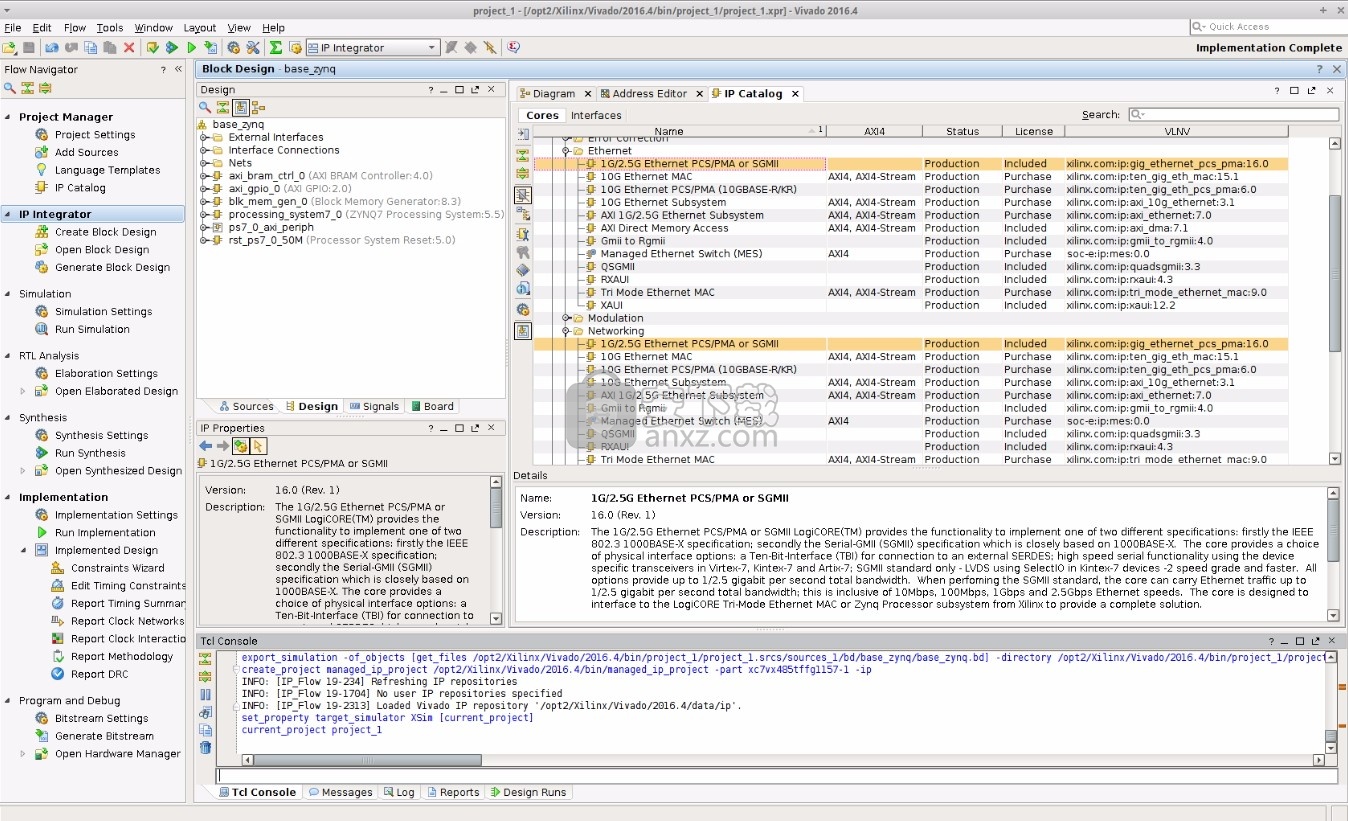Open the Design Runs tab
This screenshot has height=821, width=1348.
527,792
